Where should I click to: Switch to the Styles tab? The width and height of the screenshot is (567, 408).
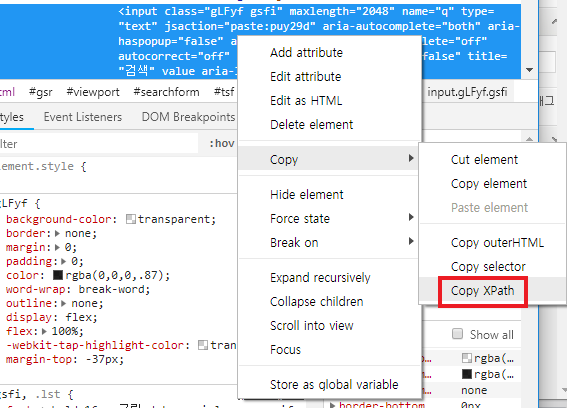click(x=12, y=117)
